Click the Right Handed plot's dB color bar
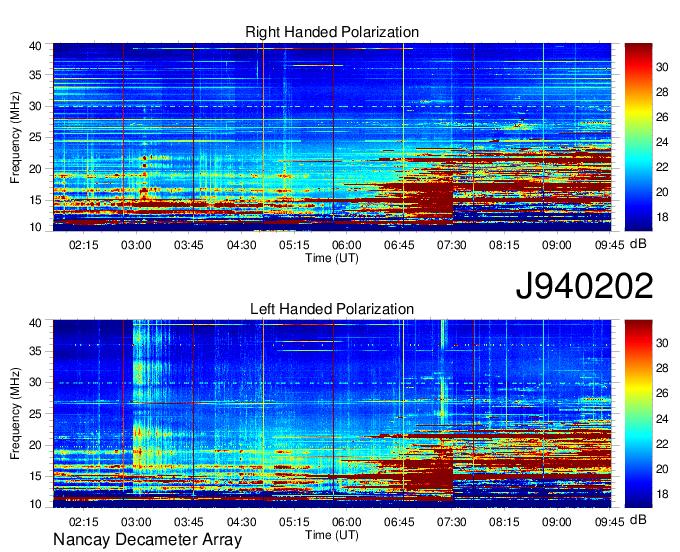 [x=638, y=137]
